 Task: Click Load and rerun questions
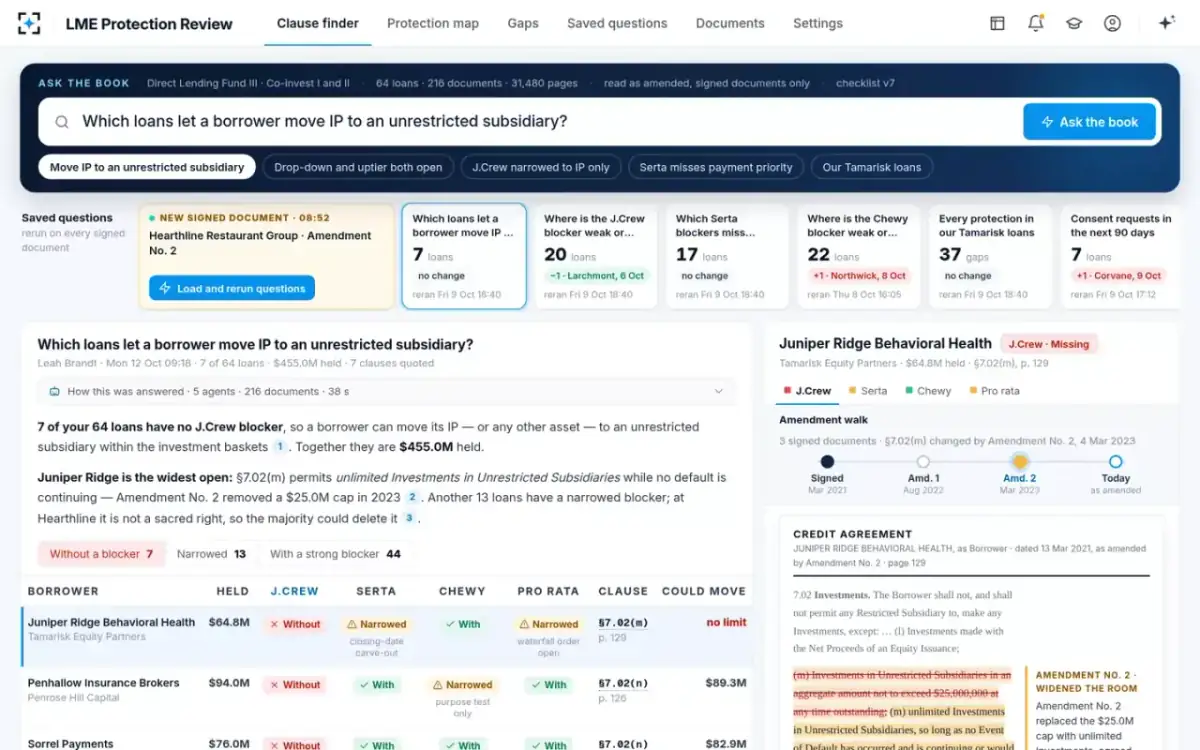232,288
